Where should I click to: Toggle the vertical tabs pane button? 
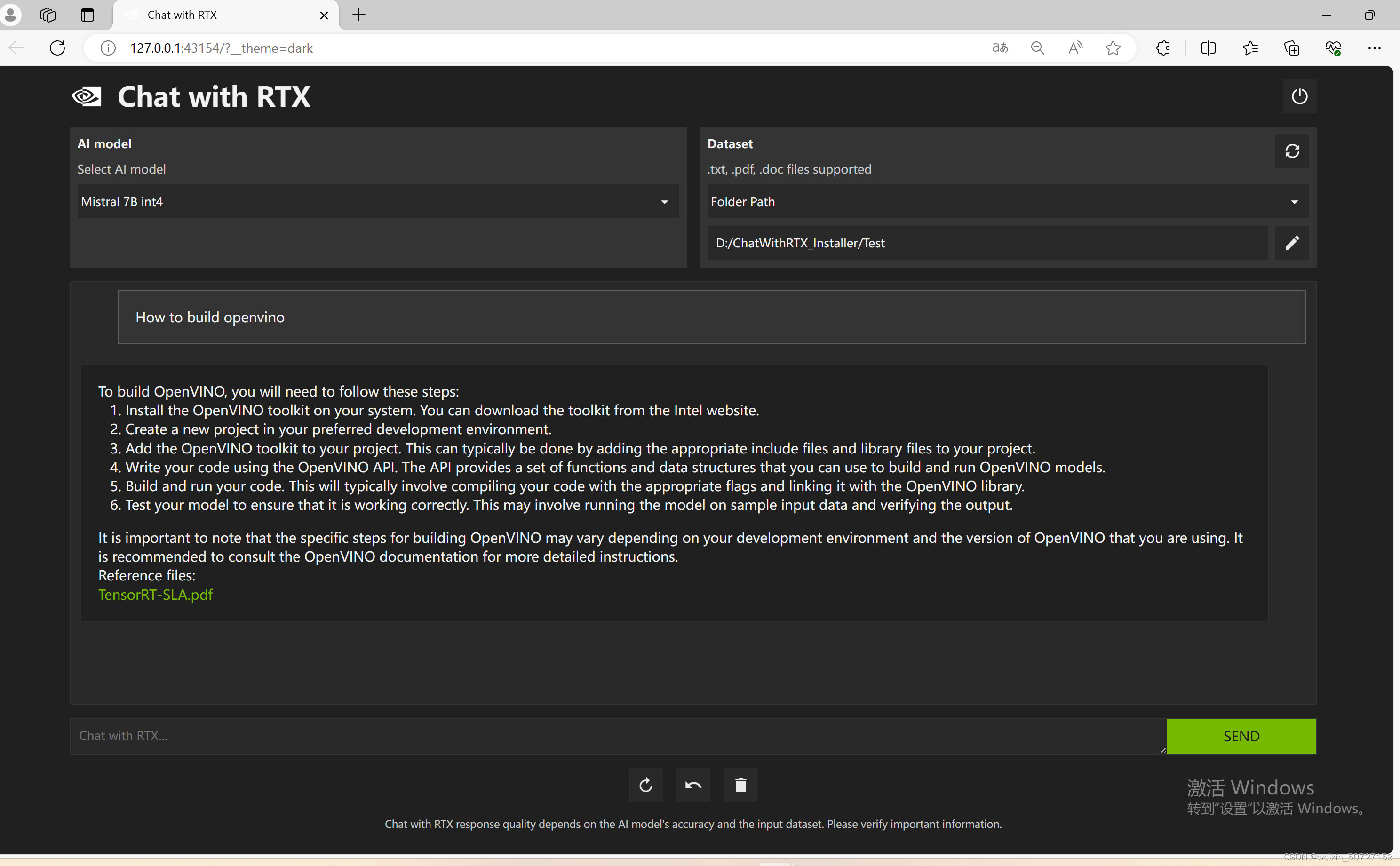(x=87, y=15)
